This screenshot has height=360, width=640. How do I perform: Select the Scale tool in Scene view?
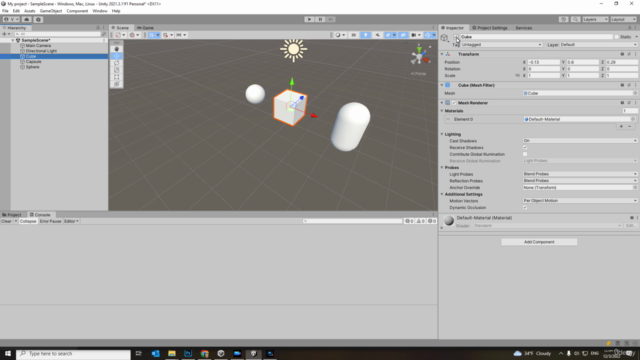click(117, 70)
